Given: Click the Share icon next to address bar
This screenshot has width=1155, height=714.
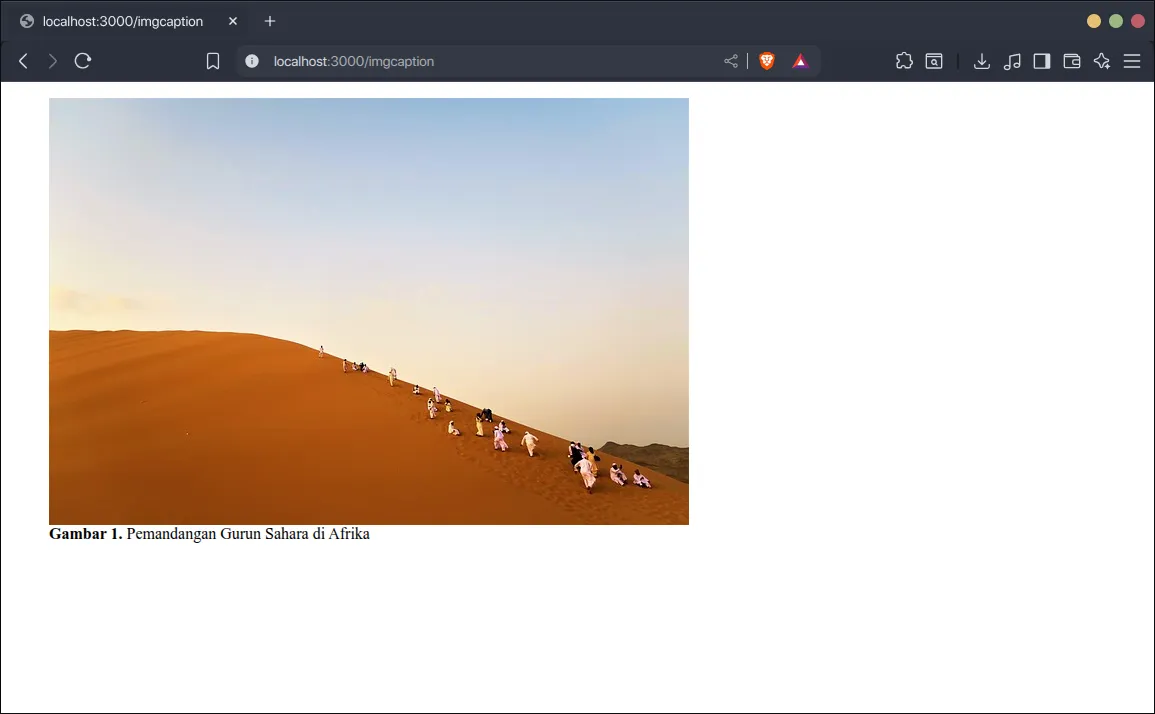Looking at the screenshot, I should (x=730, y=61).
